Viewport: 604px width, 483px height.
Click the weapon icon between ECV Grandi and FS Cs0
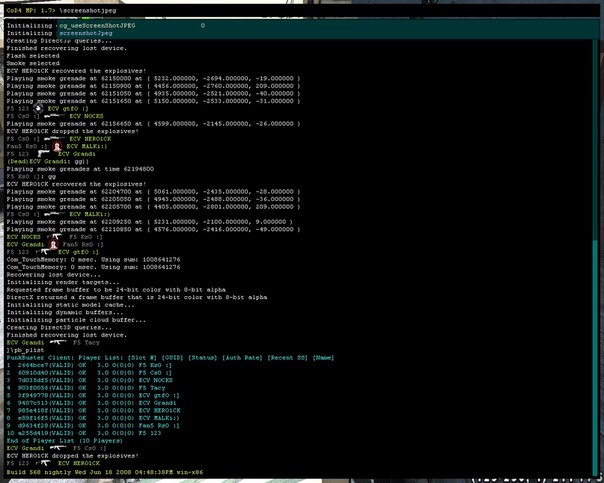click(x=58, y=448)
